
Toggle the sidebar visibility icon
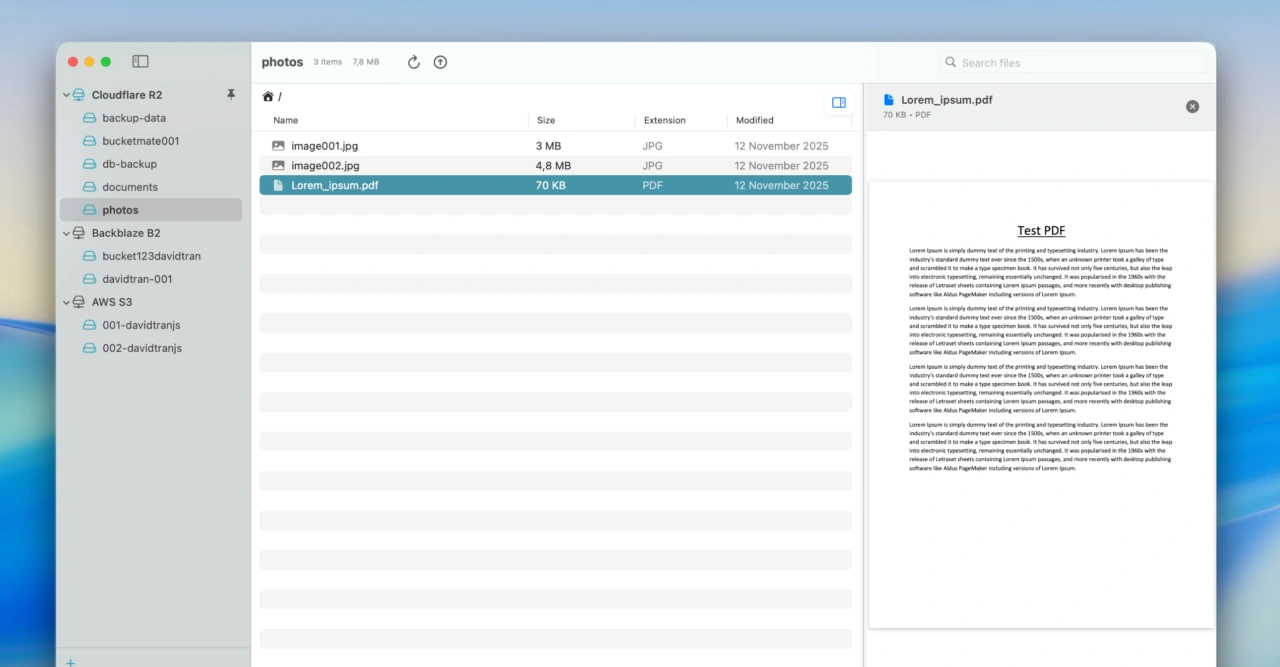coord(140,62)
